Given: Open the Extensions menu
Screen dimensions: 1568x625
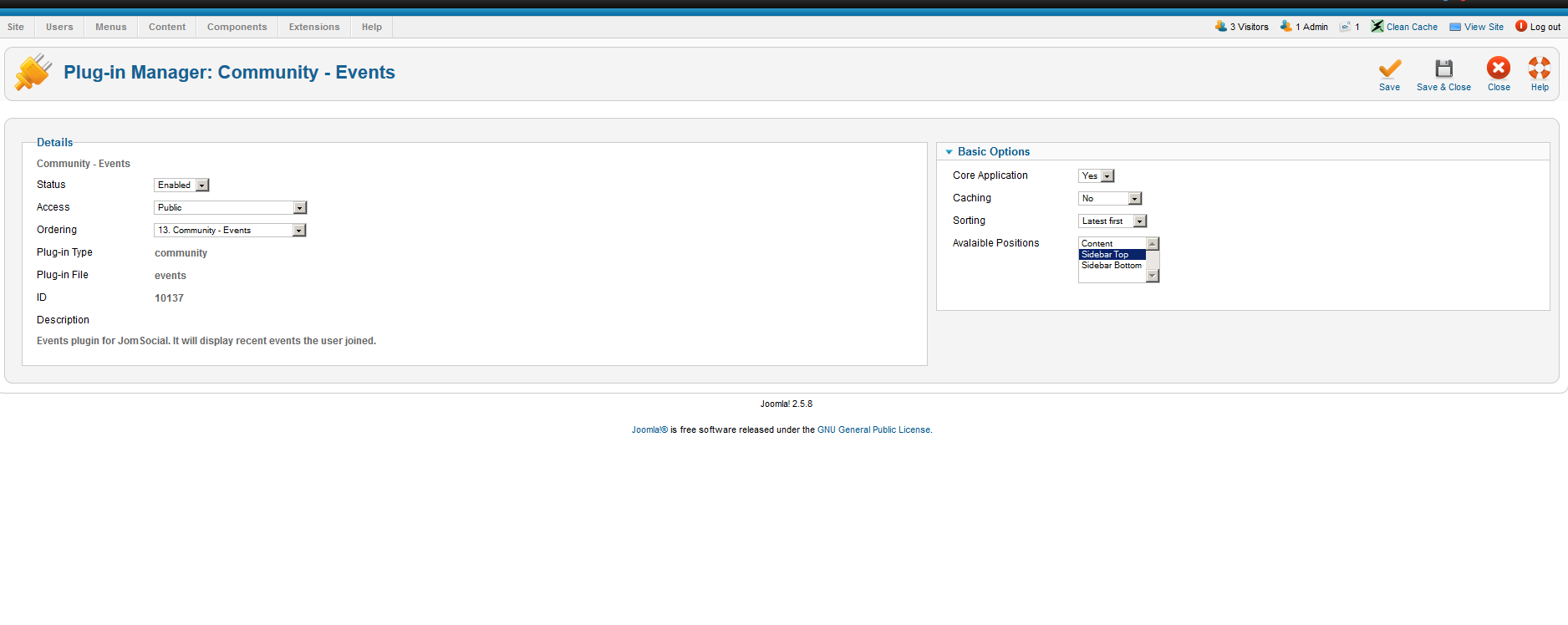Looking at the screenshot, I should click(314, 27).
